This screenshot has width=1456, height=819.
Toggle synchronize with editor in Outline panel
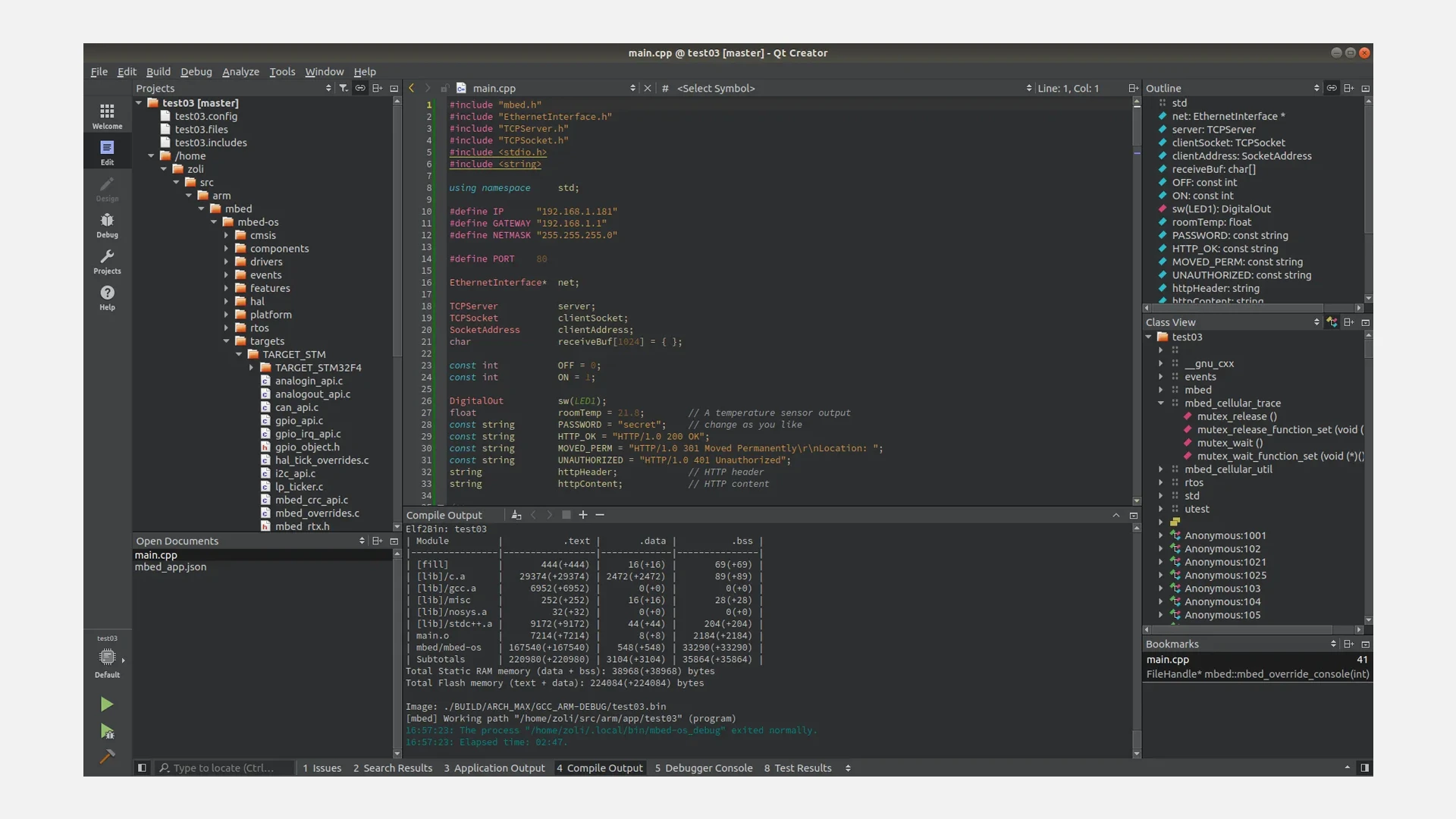pyautogui.click(x=1332, y=89)
